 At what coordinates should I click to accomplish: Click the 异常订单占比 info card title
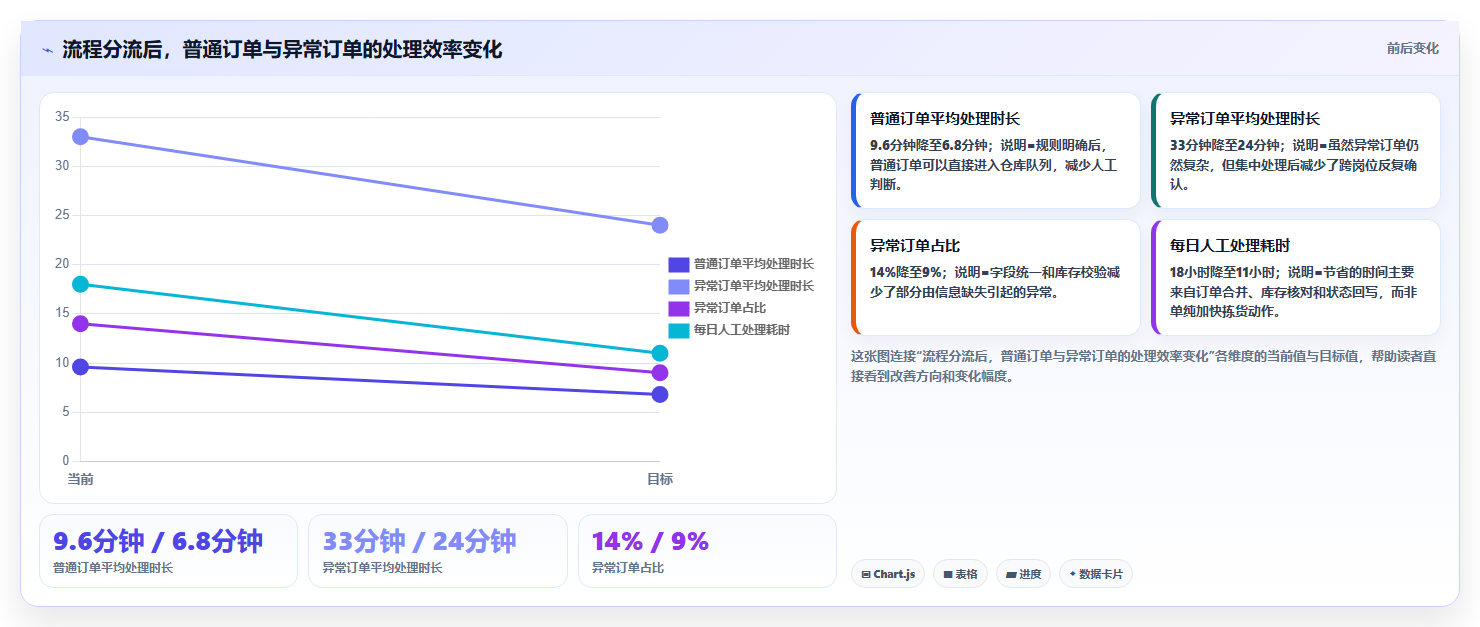(915, 246)
